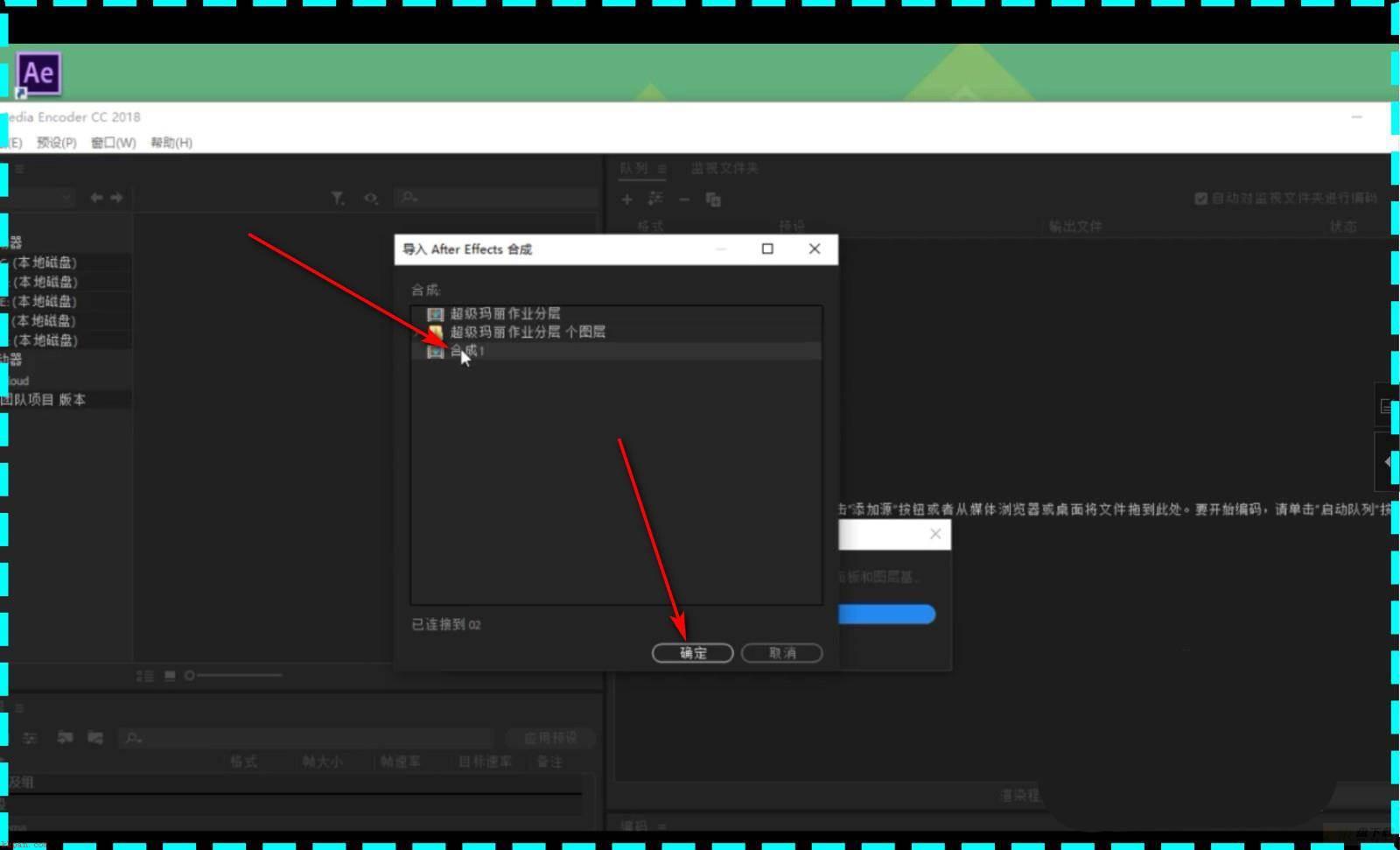Maximize the import After Effects dialog
The width and height of the screenshot is (1400, 850).
[x=767, y=249]
